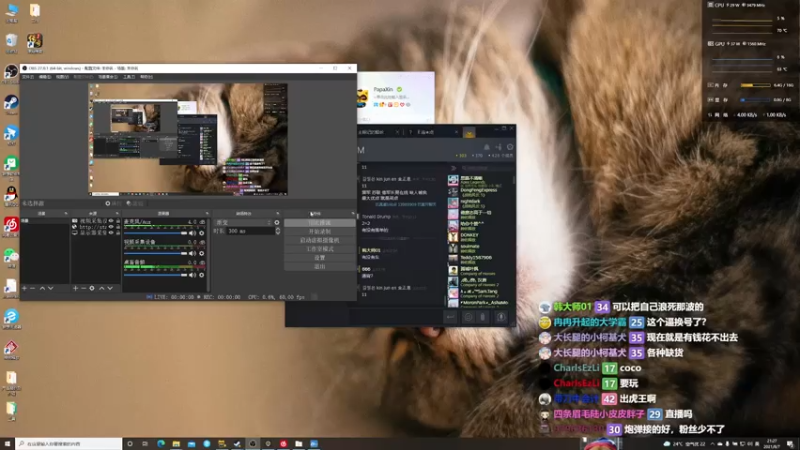Open 工具 menu in OBS
800x450 pixels.
tap(129, 77)
